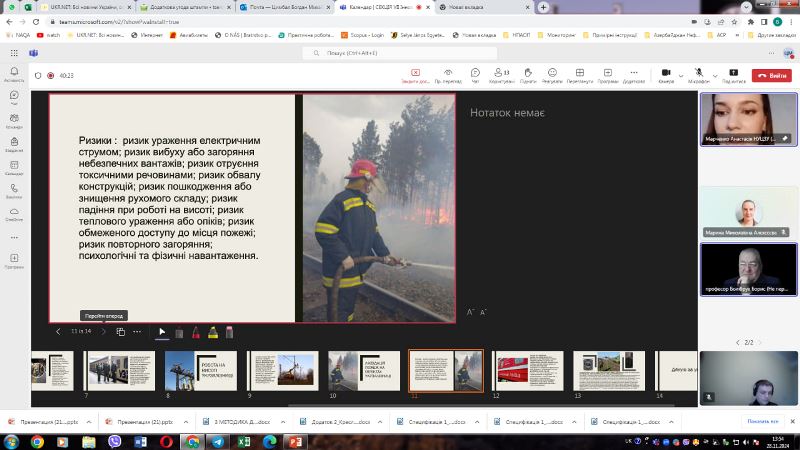Jump to slide 8 thumbnail
The width and height of the screenshot is (800, 450).
(x=201, y=371)
